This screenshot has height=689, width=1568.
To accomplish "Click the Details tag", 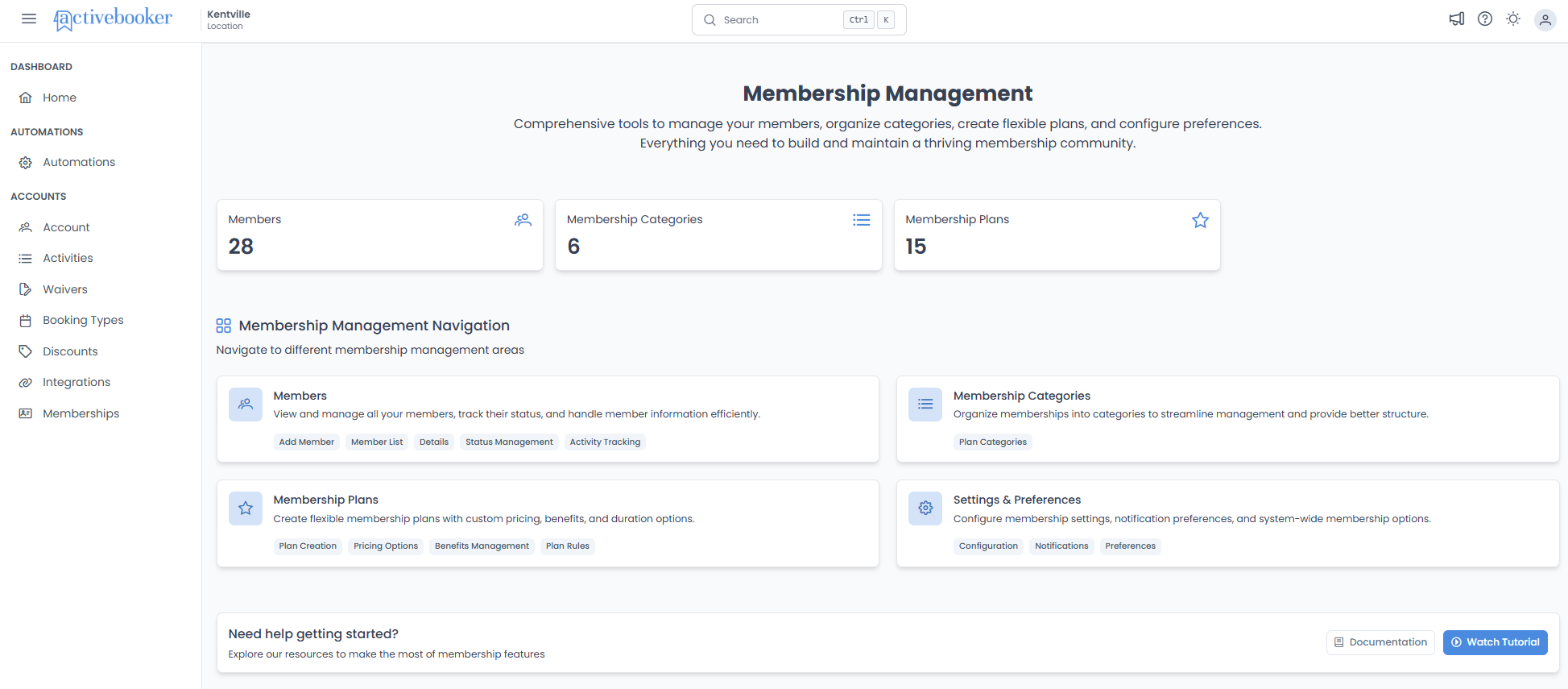I will (434, 442).
